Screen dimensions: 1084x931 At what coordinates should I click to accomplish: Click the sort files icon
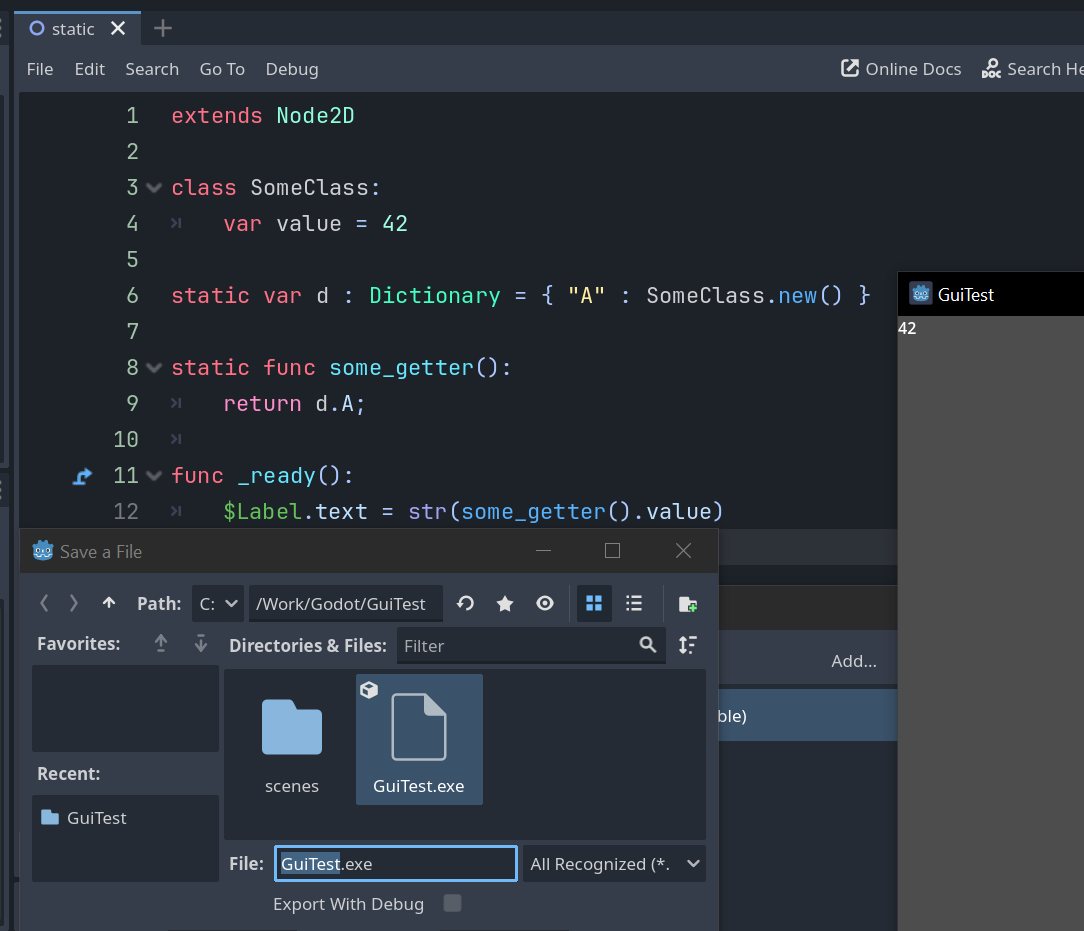pos(688,645)
